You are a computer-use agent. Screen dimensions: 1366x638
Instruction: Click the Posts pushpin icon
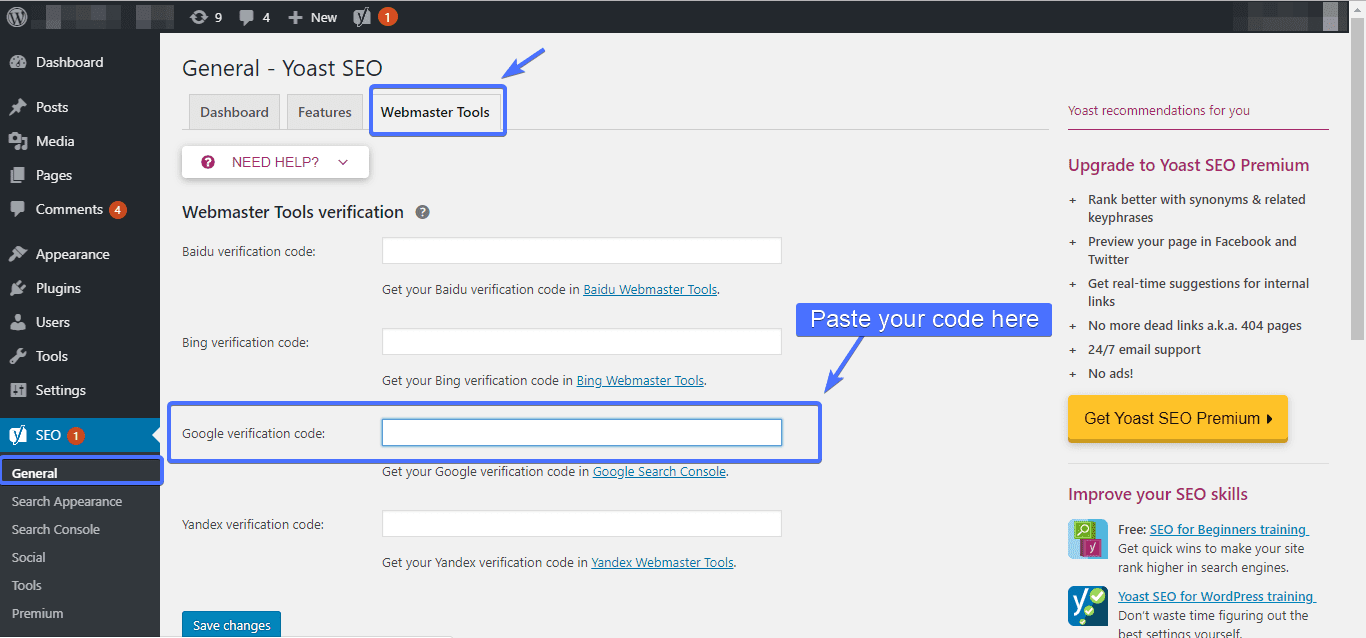(18, 107)
